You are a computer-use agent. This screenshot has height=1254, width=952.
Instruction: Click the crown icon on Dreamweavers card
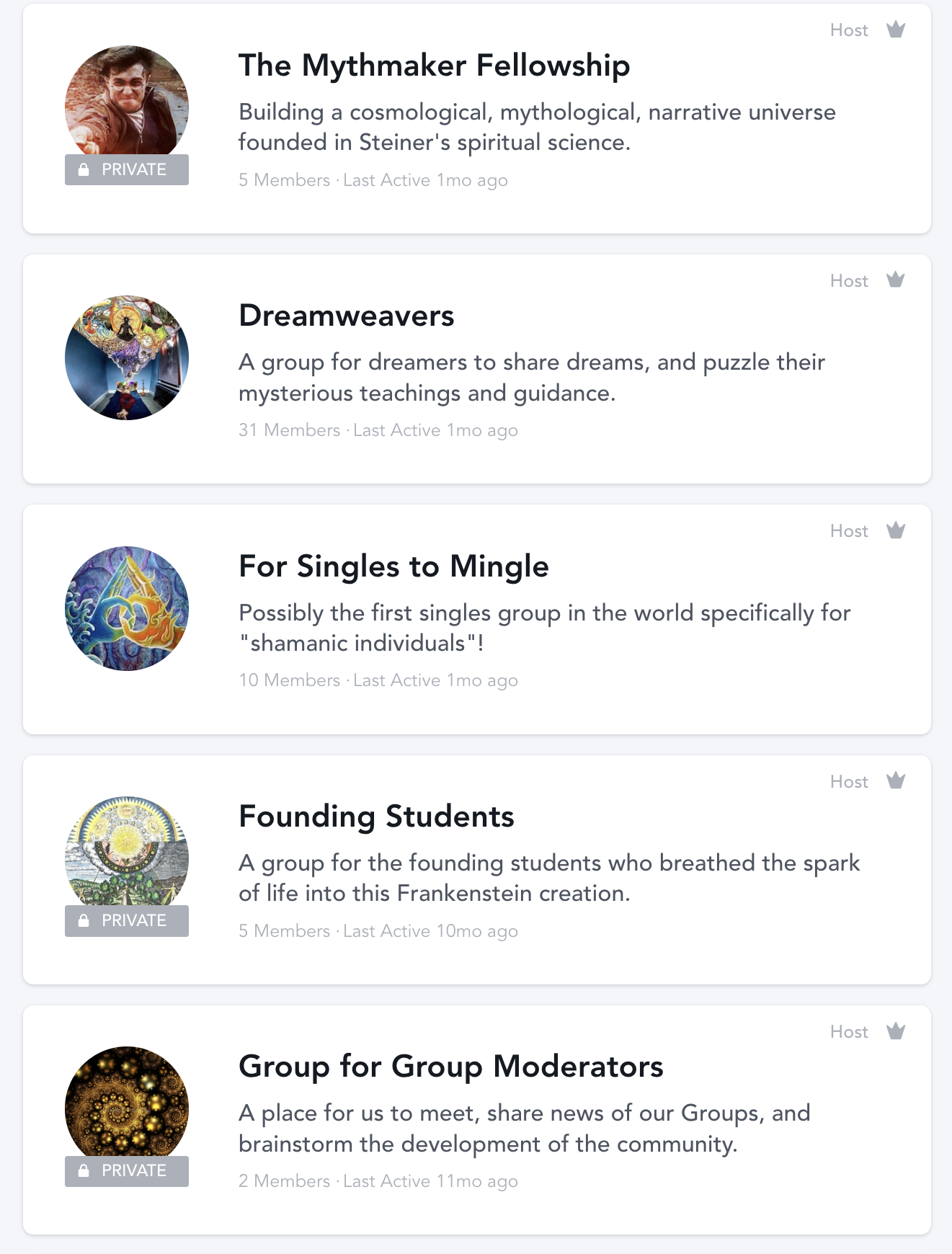(x=895, y=280)
